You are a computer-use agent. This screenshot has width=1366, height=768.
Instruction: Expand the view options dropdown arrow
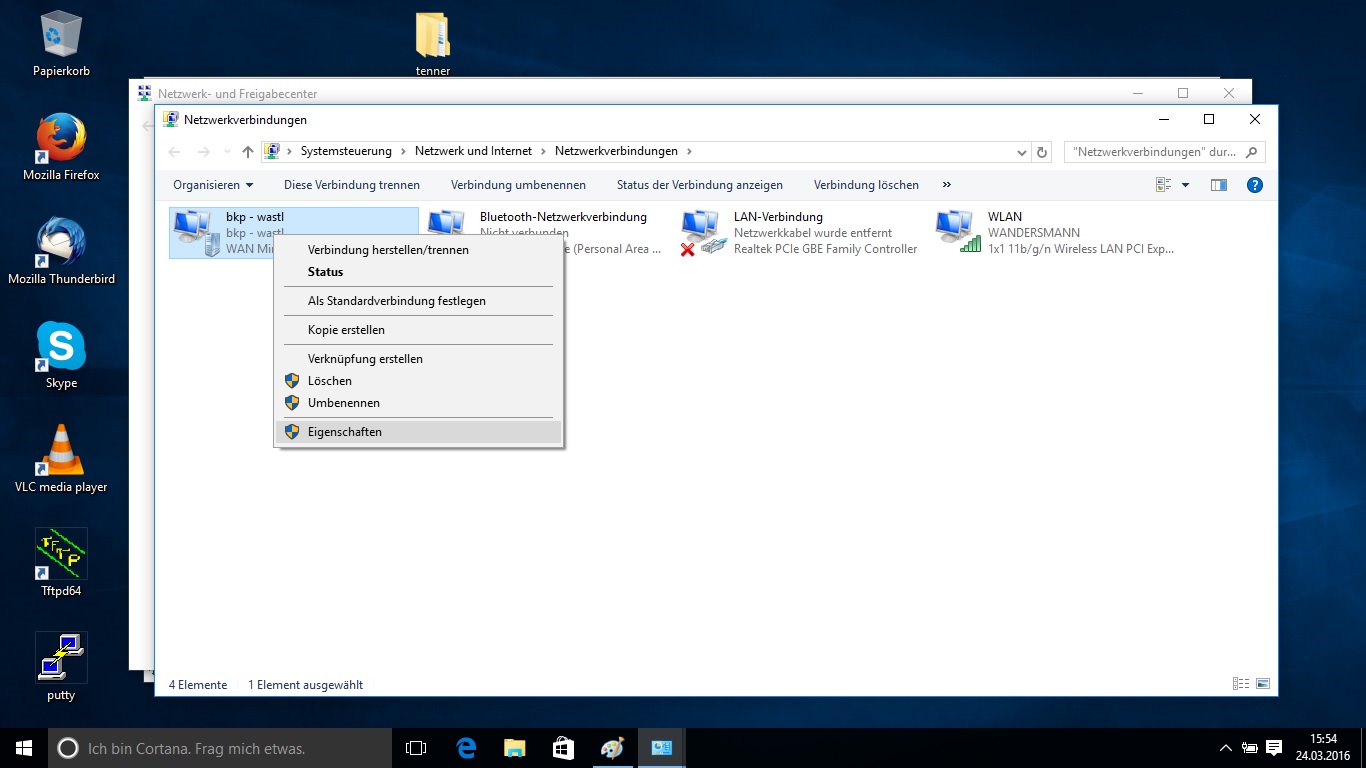pyautogui.click(x=1185, y=185)
